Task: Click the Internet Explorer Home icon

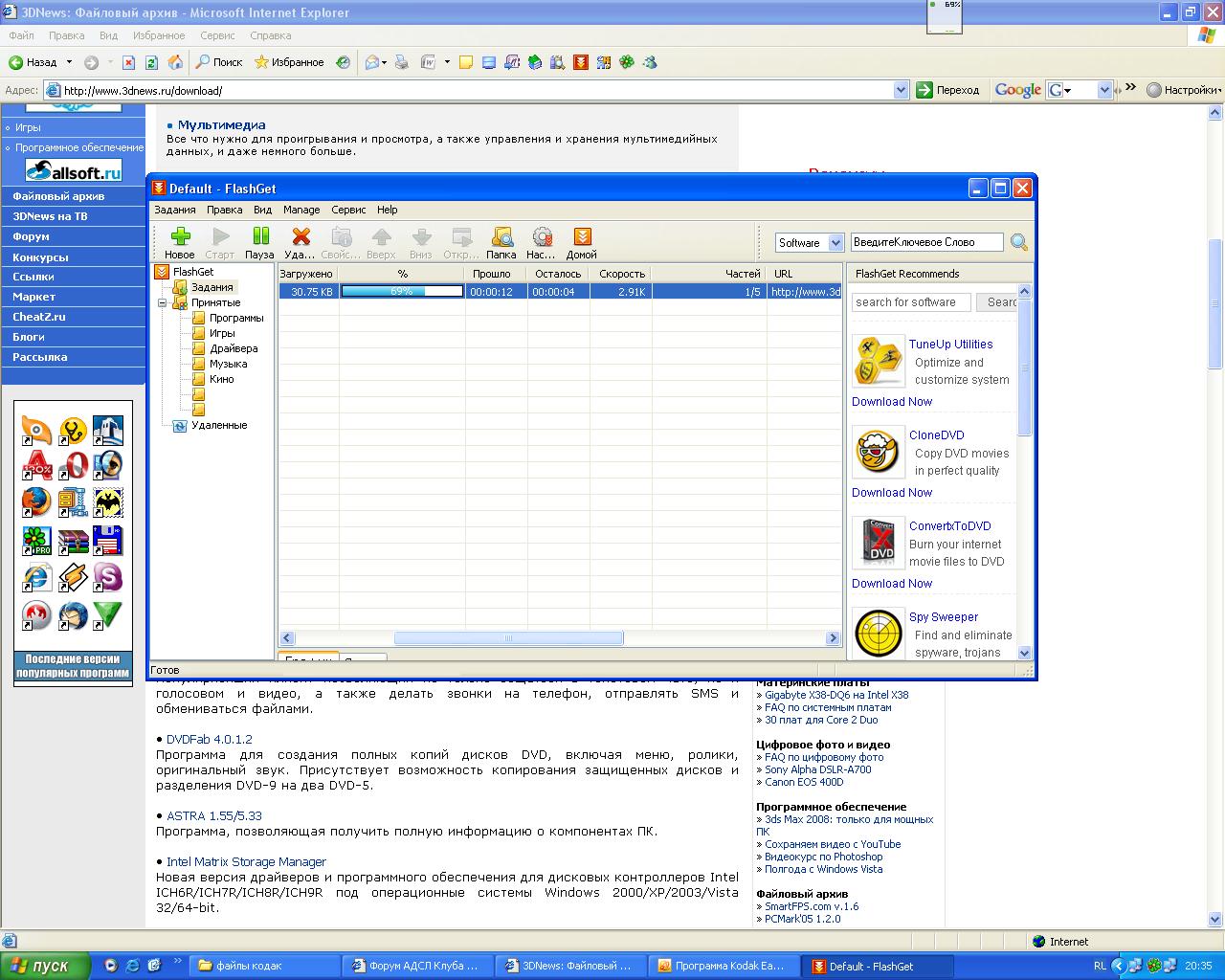Action: [x=175, y=62]
